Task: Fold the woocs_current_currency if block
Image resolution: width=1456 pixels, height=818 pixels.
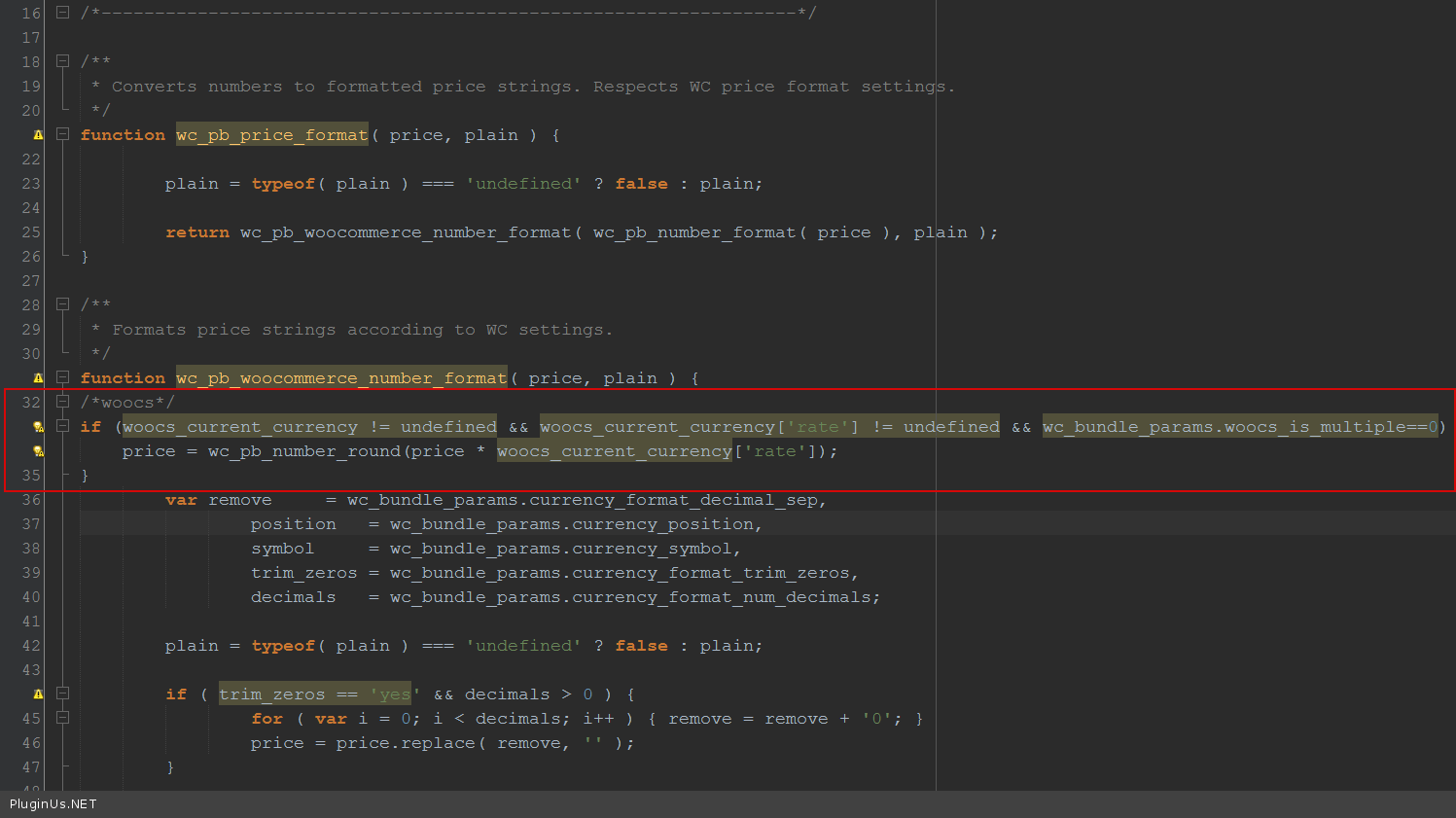Action: tap(62, 426)
